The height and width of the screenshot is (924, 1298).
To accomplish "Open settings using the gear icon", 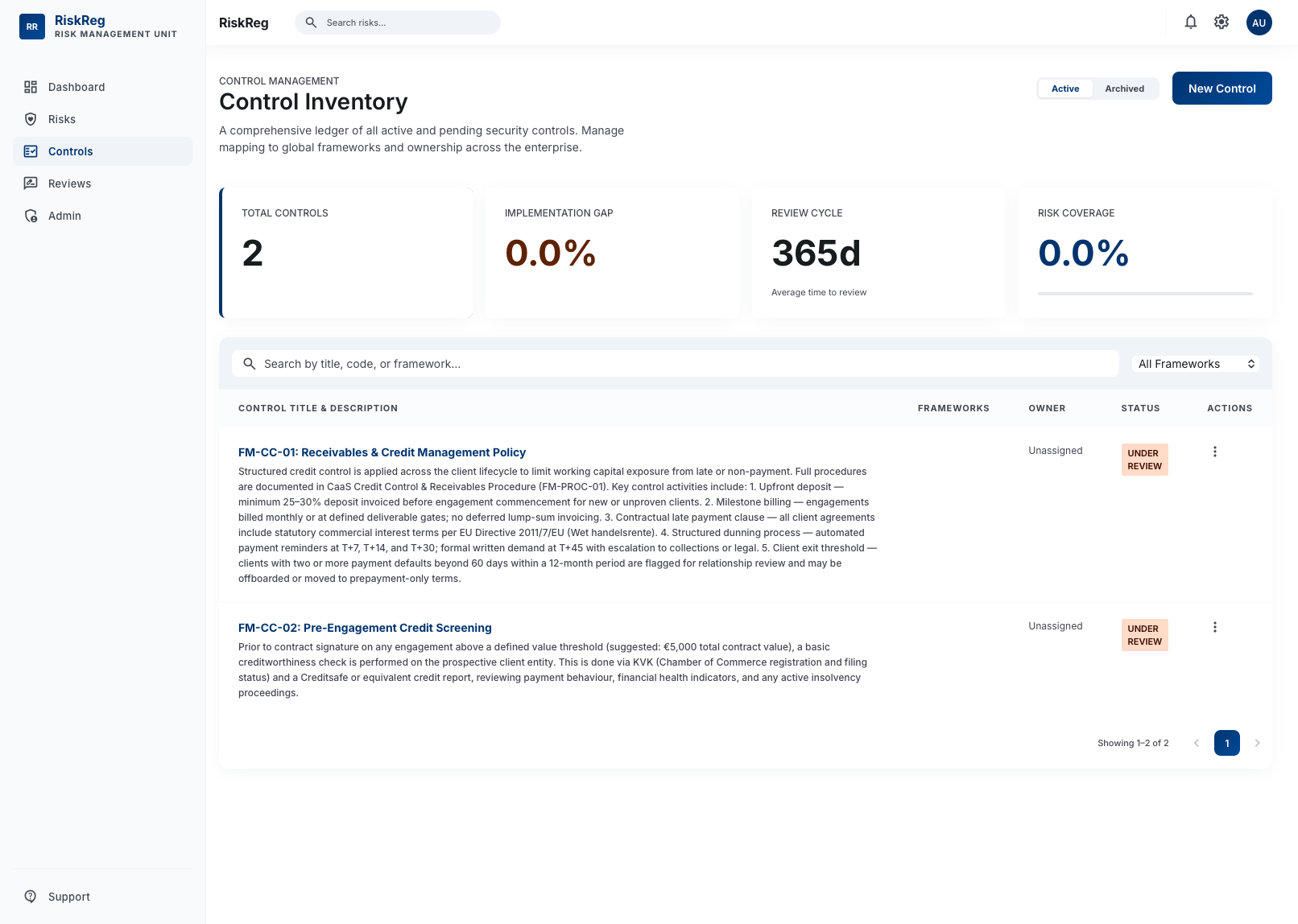I will click(1221, 22).
